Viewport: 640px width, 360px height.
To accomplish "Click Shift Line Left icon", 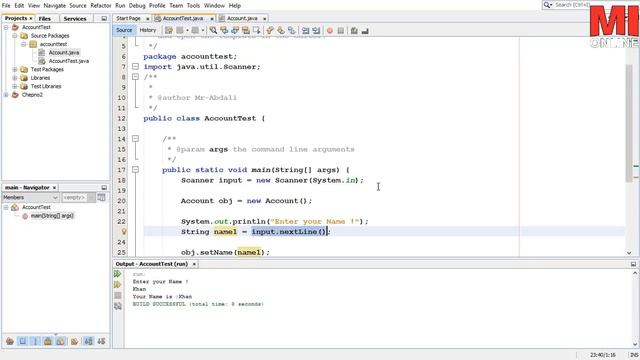I will point(305,30).
